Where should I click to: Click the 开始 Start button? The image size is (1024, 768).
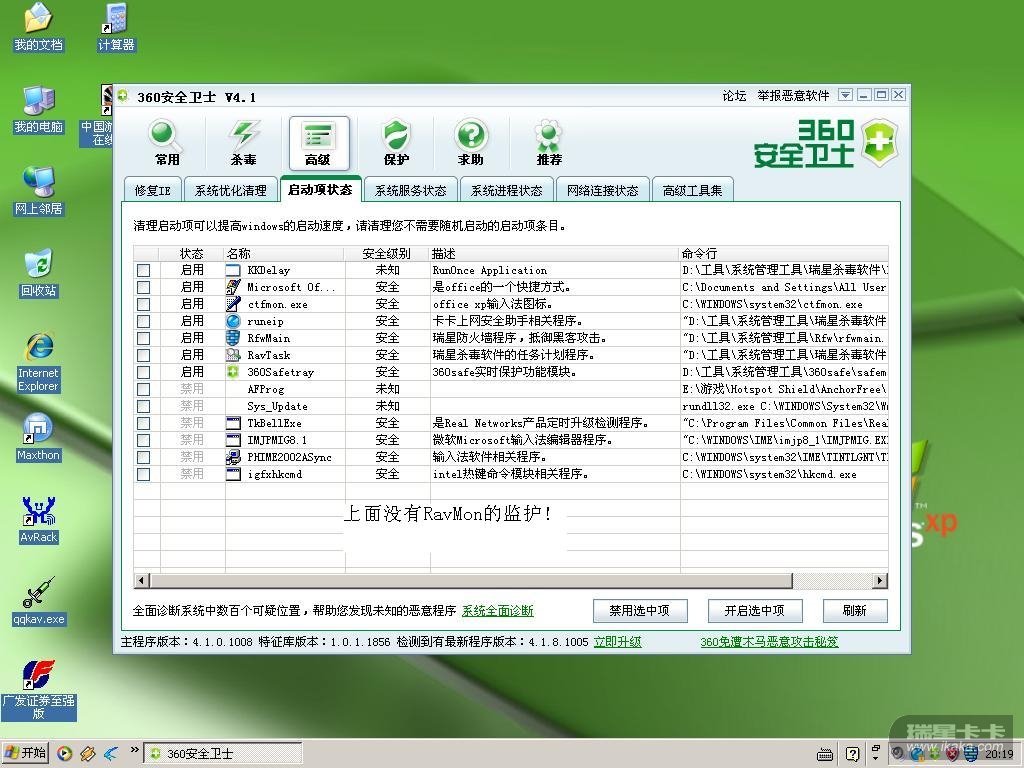click(25, 753)
